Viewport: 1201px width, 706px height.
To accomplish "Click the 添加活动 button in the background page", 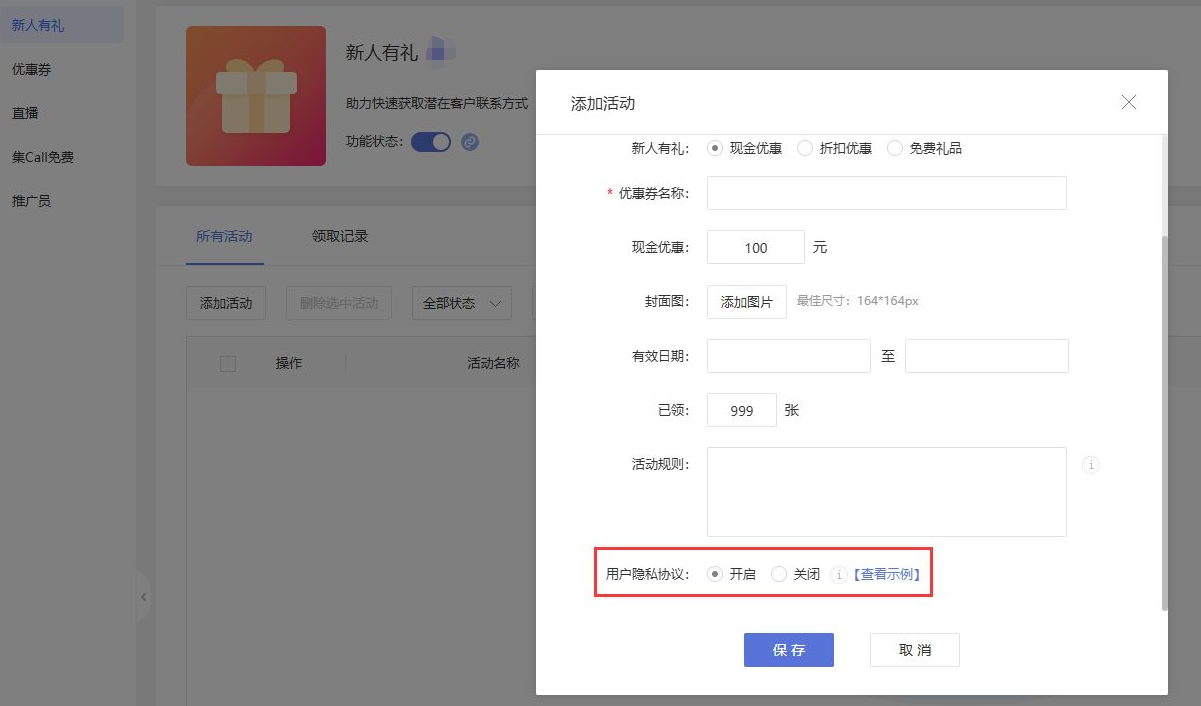I will click(226, 303).
